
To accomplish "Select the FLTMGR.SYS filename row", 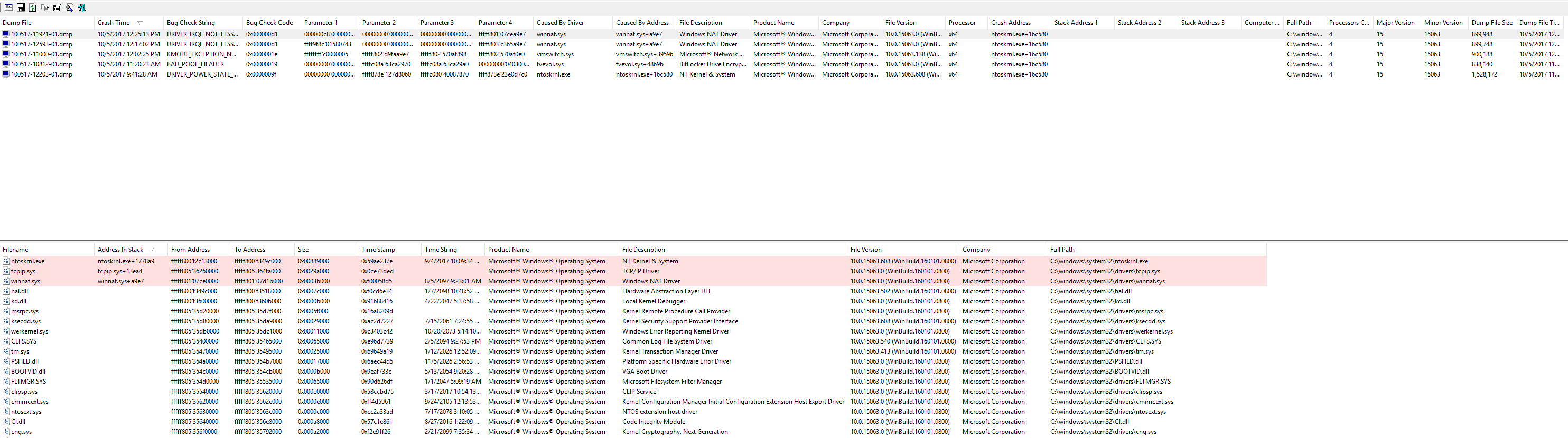I will click(28, 382).
